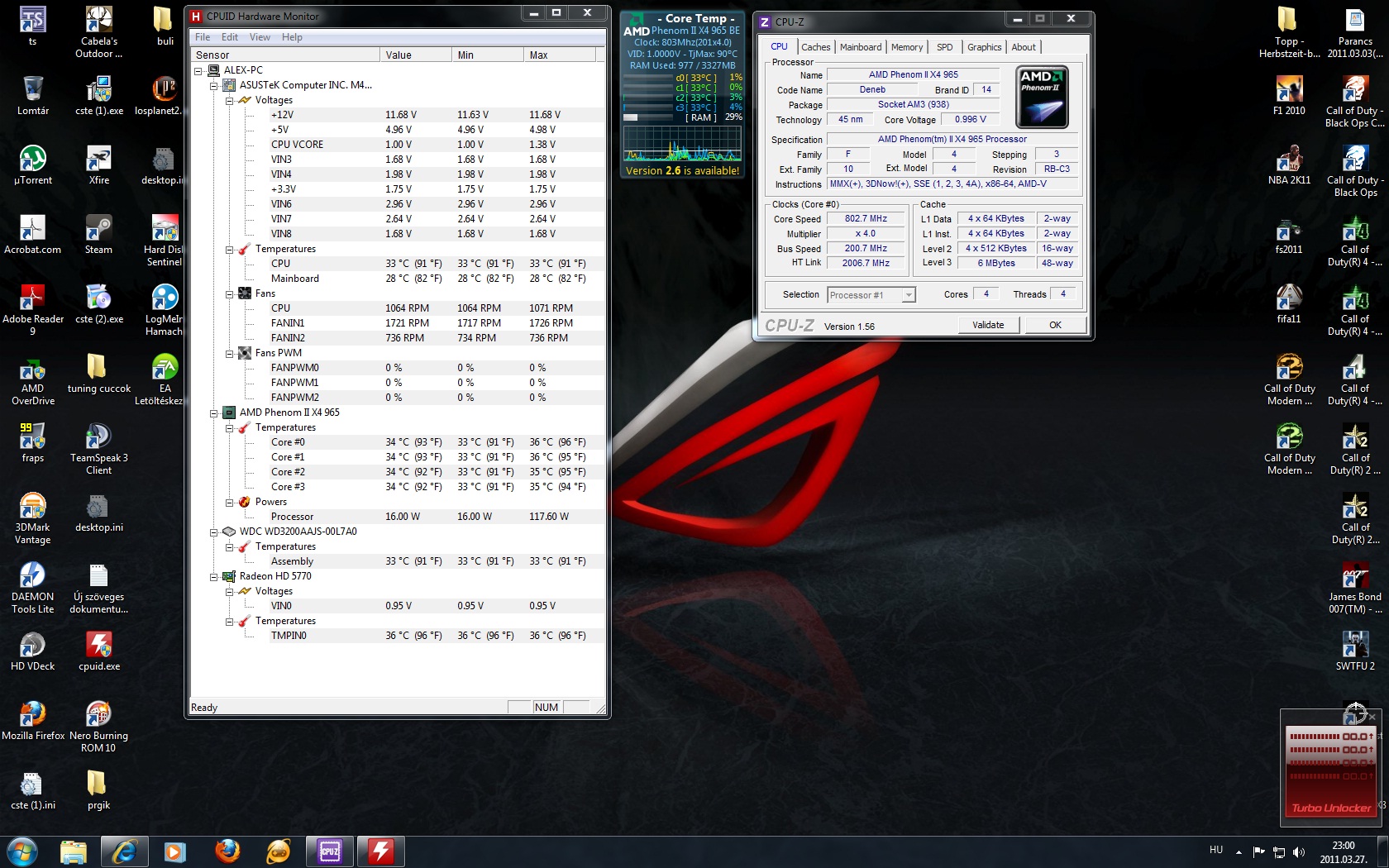Collapse the ALEX-PC tree root
The image size is (1389, 868).
tap(198, 70)
